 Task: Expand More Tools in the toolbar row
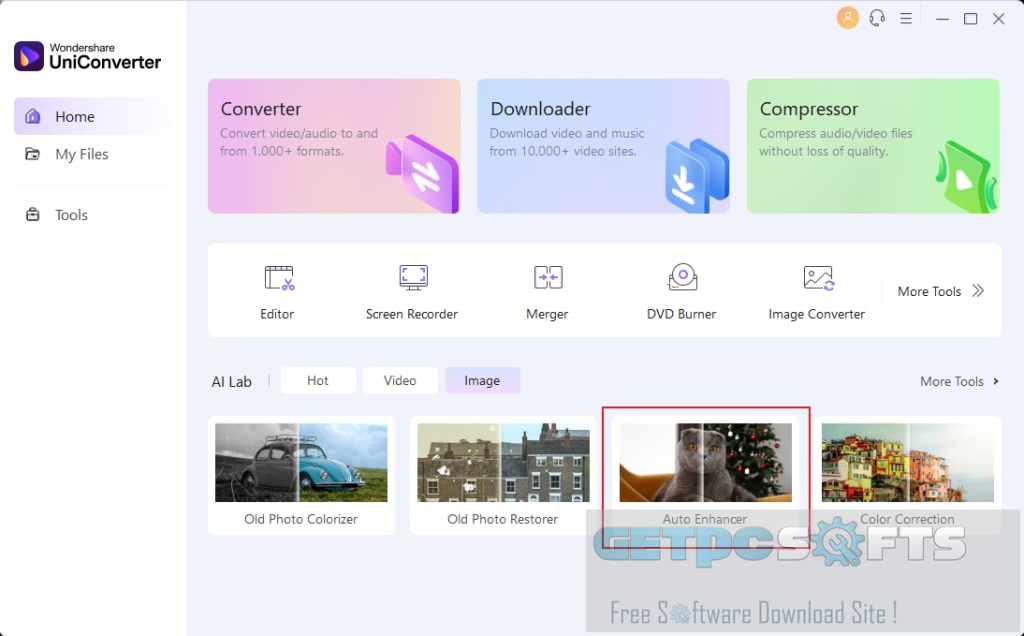point(940,291)
